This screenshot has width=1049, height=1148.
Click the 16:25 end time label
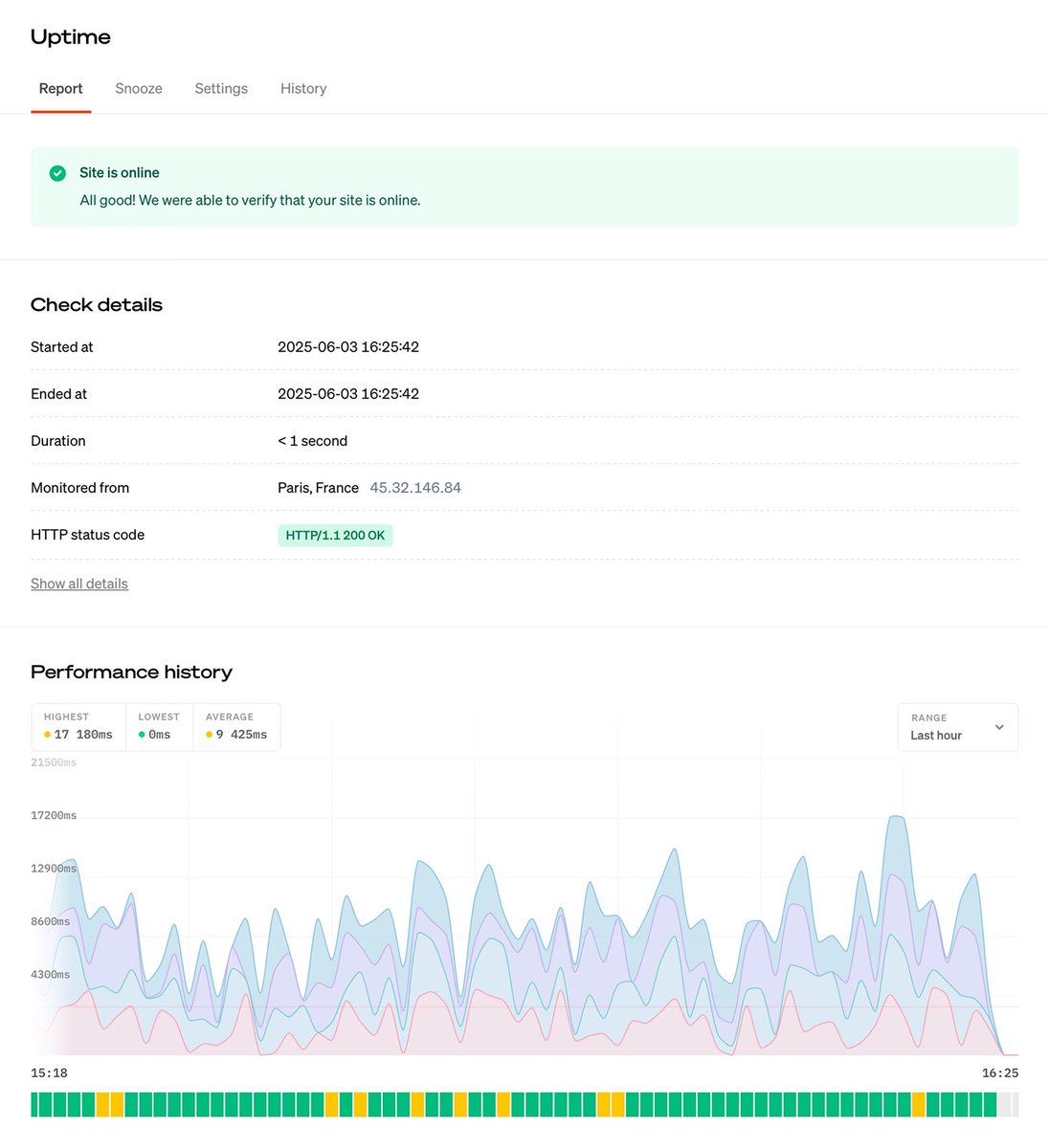(1000, 1073)
